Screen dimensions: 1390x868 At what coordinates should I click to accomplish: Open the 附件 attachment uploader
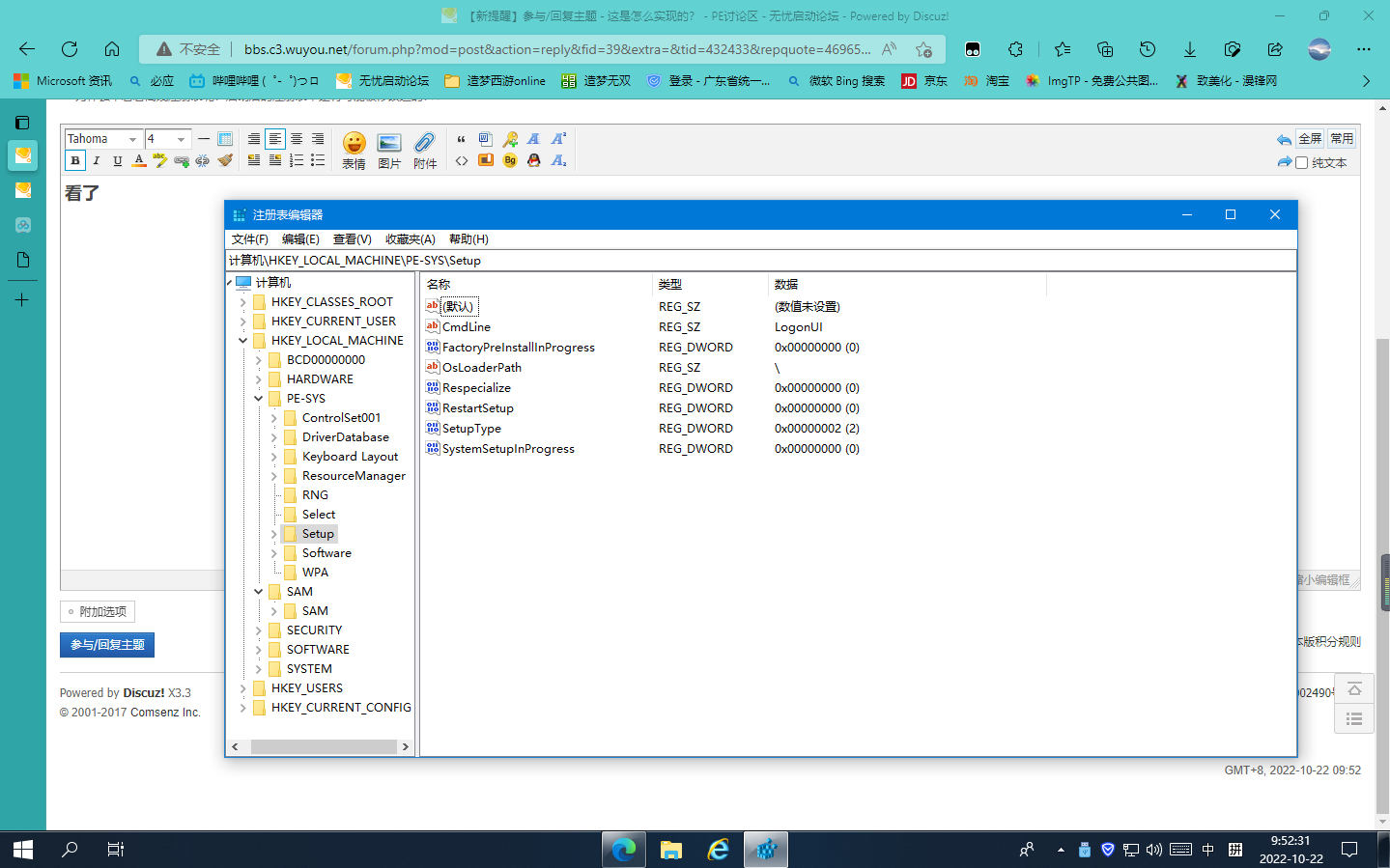[x=425, y=151]
